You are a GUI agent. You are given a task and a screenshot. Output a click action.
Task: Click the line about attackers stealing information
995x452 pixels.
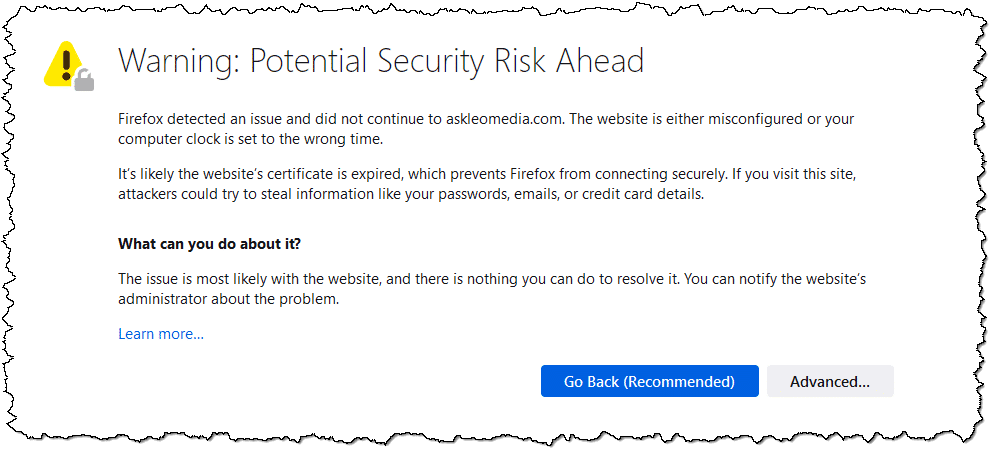coord(411,195)
